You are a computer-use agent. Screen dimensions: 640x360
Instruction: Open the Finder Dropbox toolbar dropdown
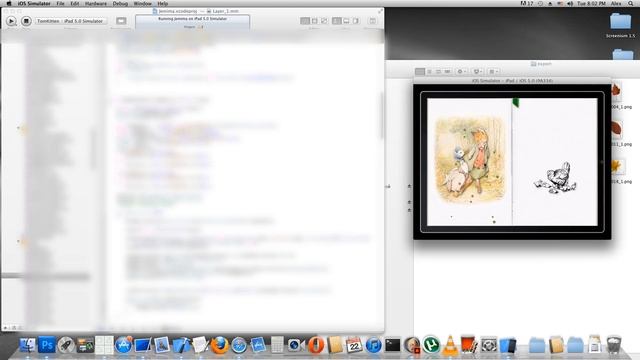(478, 71)
